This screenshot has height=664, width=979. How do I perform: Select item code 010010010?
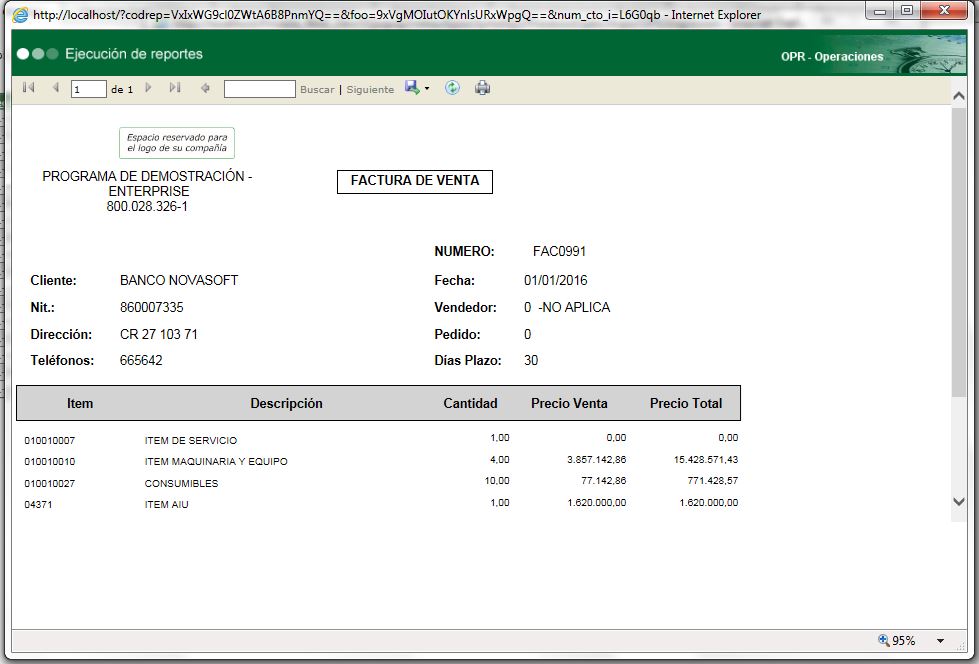tap(49, 462)
